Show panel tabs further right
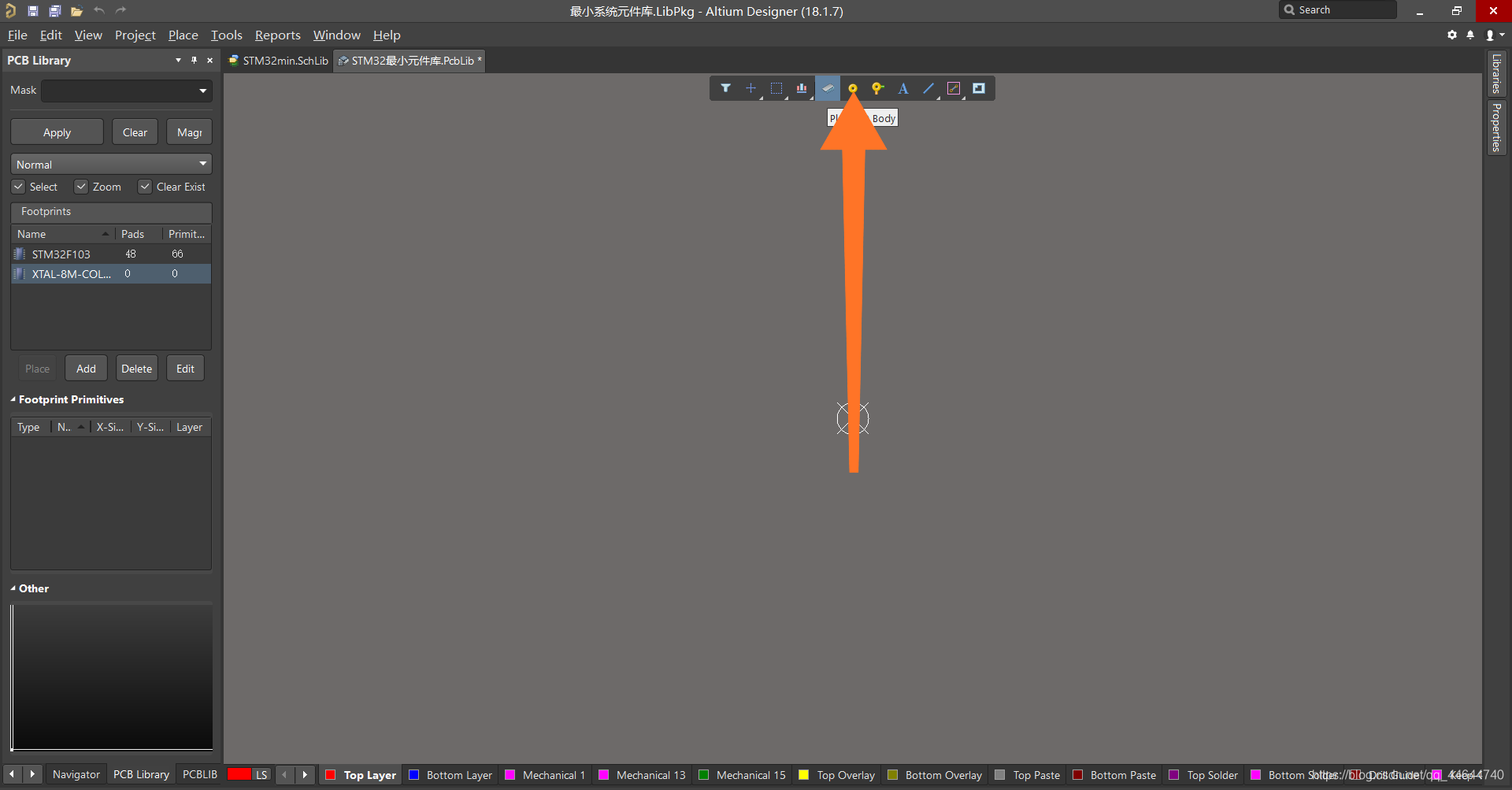This screenshot has height=790, width=1512. tap(32, 774)
